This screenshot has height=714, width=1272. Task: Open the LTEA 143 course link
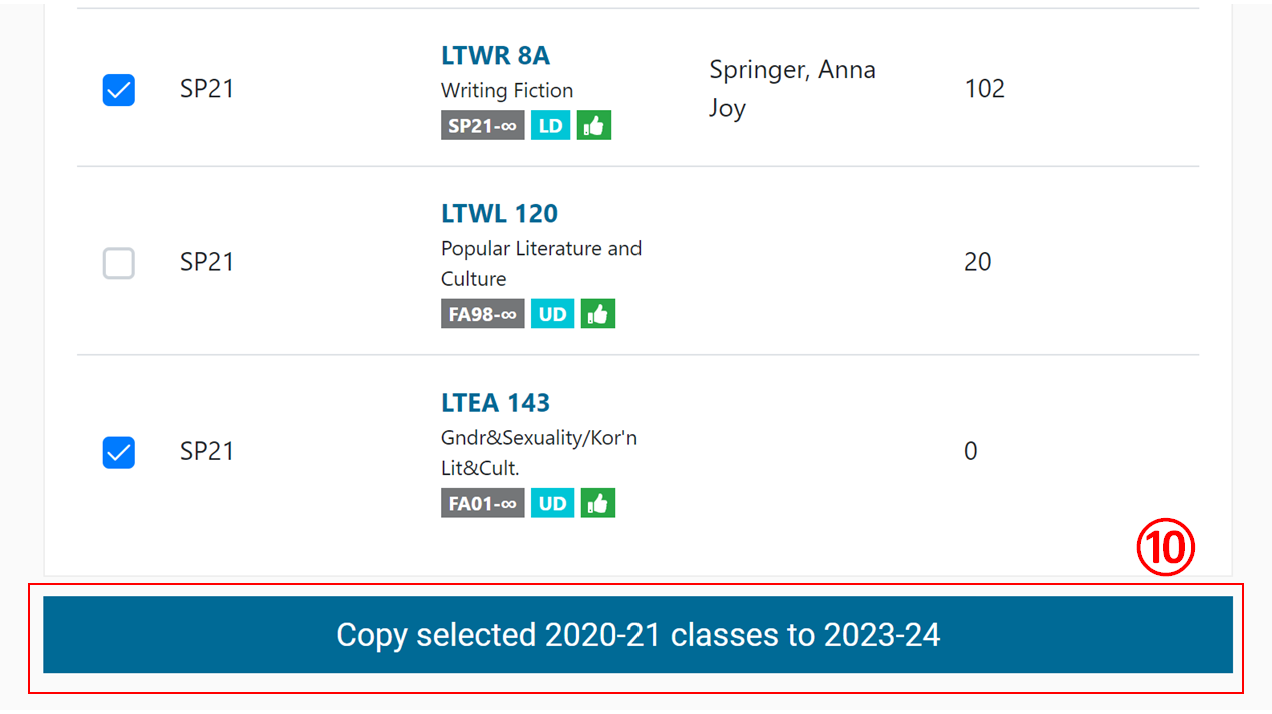coord(495,402)
